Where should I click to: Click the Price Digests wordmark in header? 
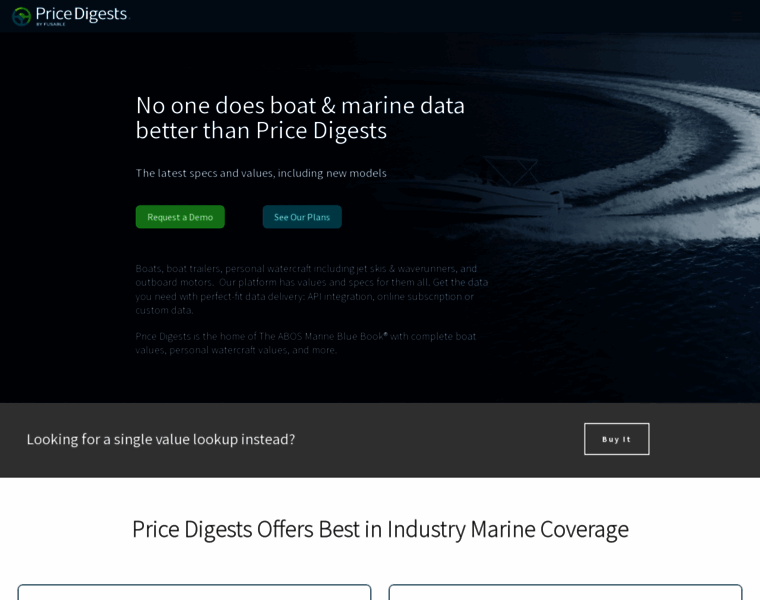81,14
